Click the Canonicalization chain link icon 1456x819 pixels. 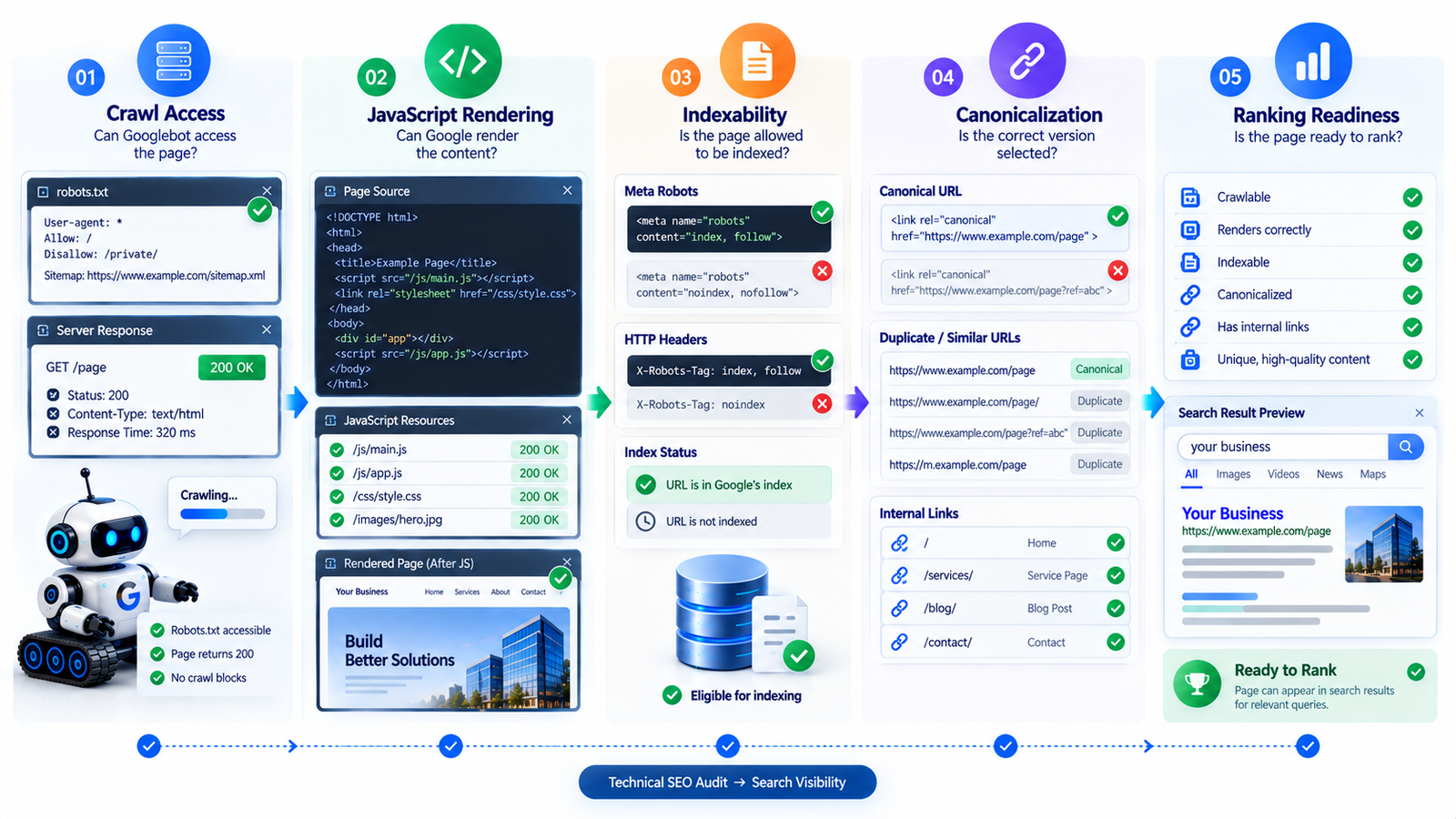[x=1027, y=61]
